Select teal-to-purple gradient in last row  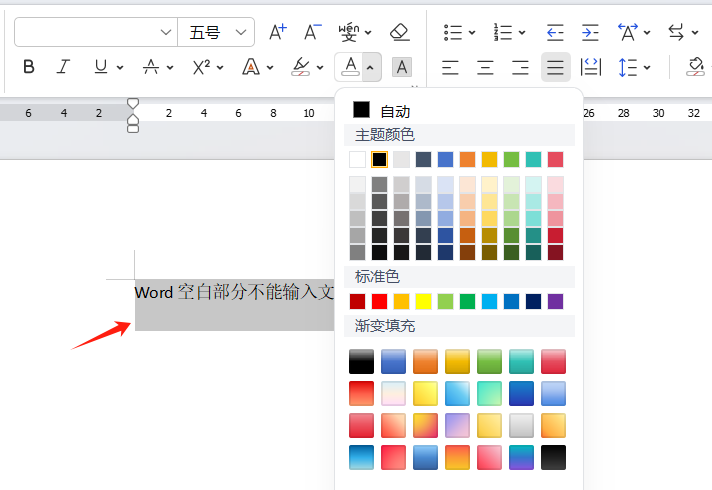coord(521,457)
